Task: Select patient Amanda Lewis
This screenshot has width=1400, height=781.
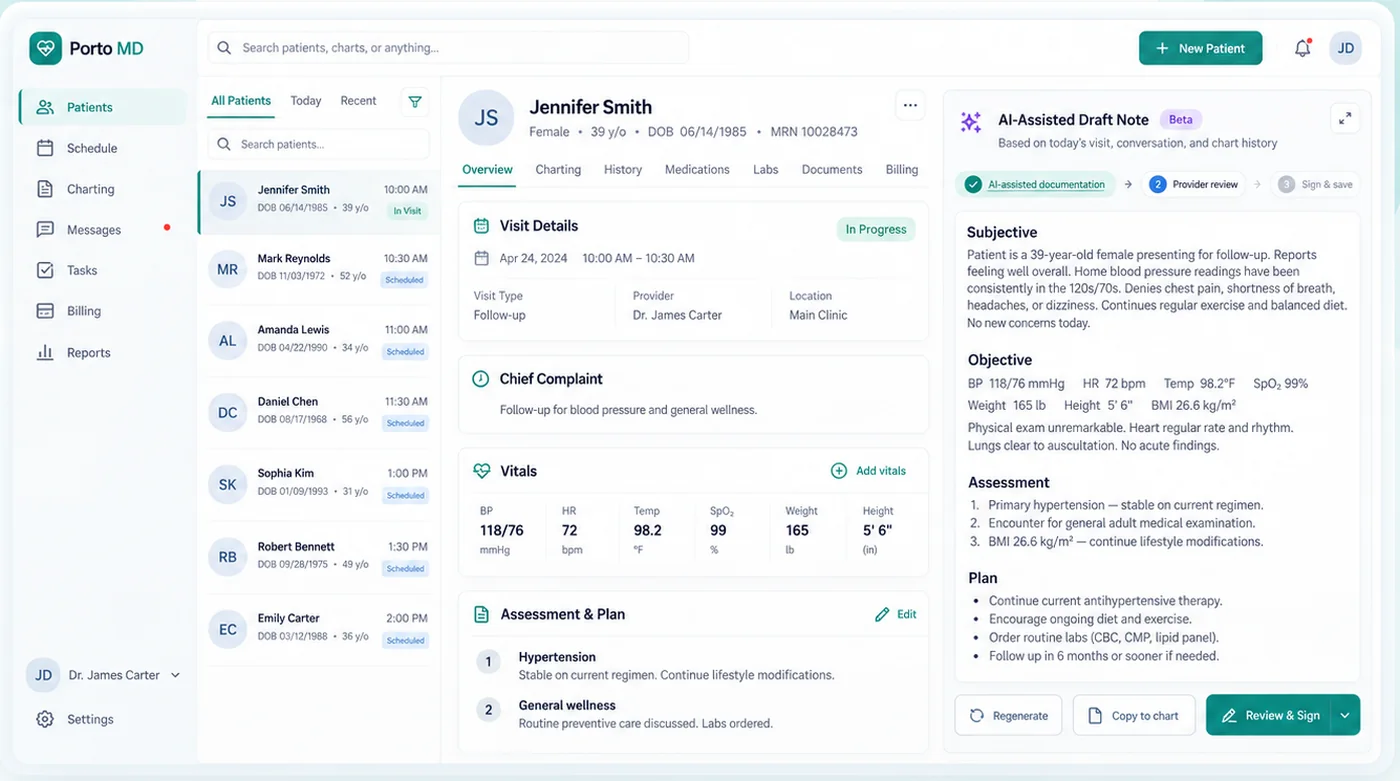Action: pyautogui.click(x=318, y=341)
